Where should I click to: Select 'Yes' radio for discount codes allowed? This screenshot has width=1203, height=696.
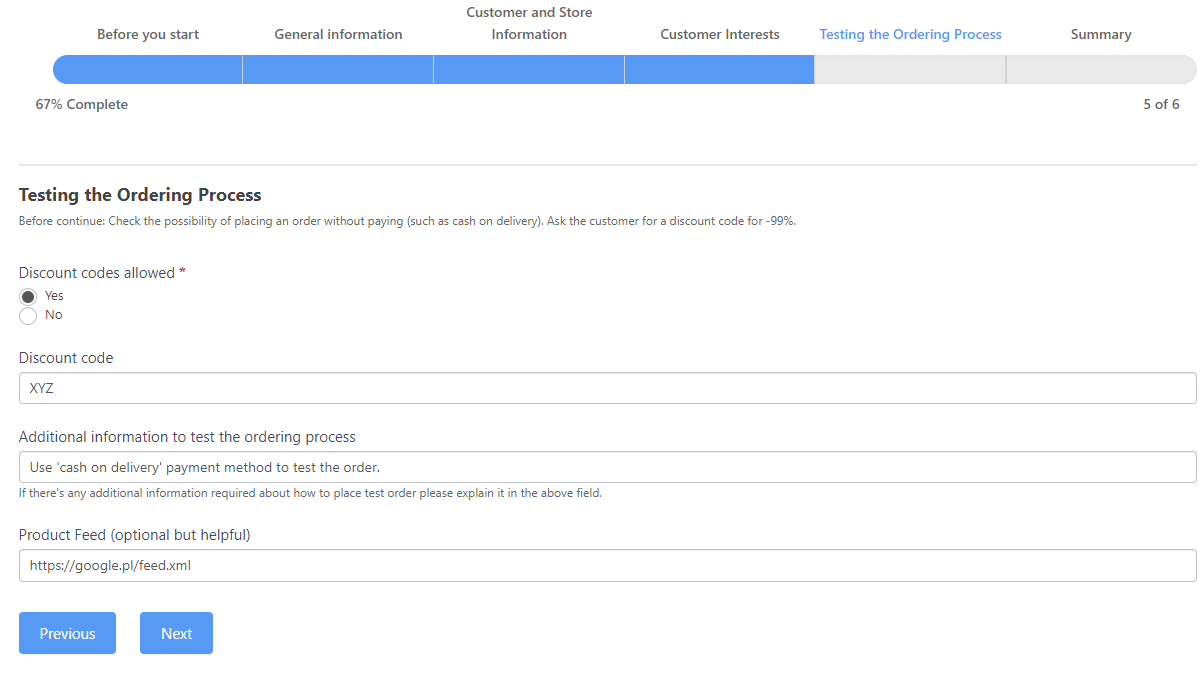point(28,297)
